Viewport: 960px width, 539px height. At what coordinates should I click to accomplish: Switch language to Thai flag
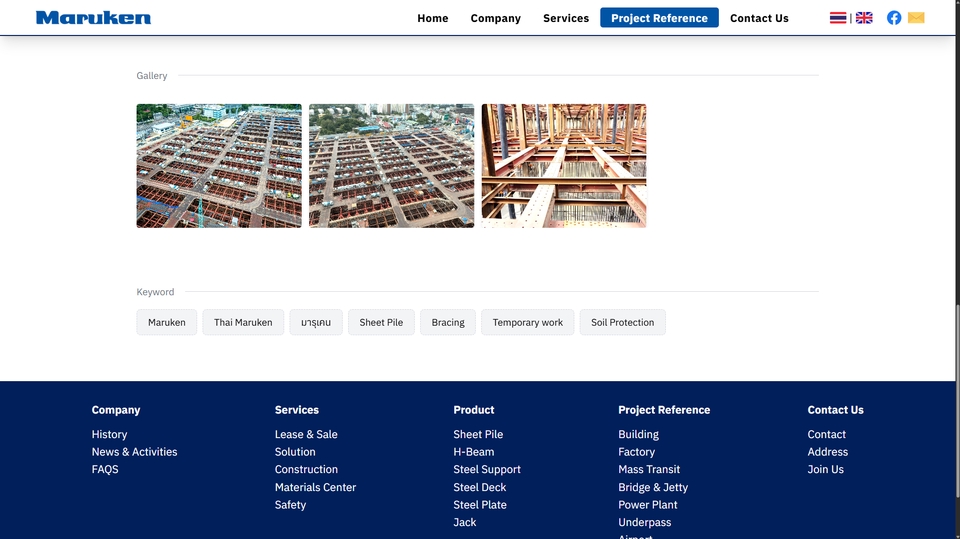click(x=838, y=18)
